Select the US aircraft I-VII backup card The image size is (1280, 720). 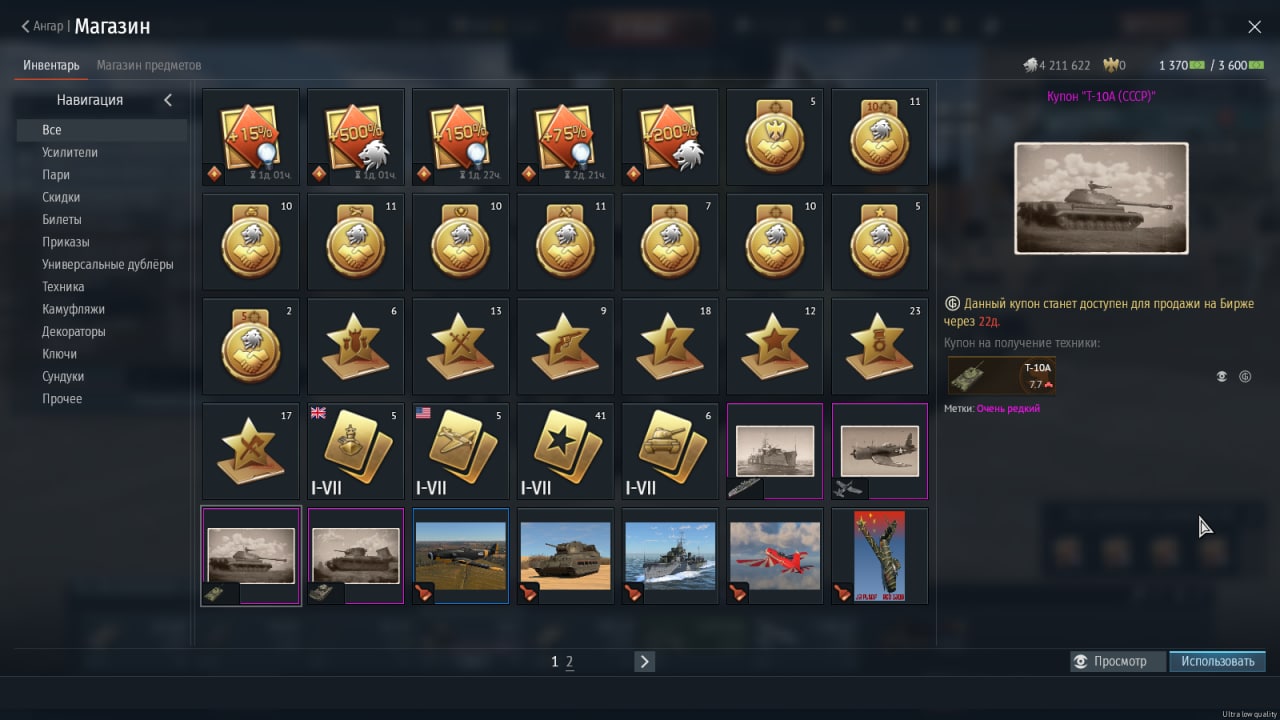click(461, 451)
